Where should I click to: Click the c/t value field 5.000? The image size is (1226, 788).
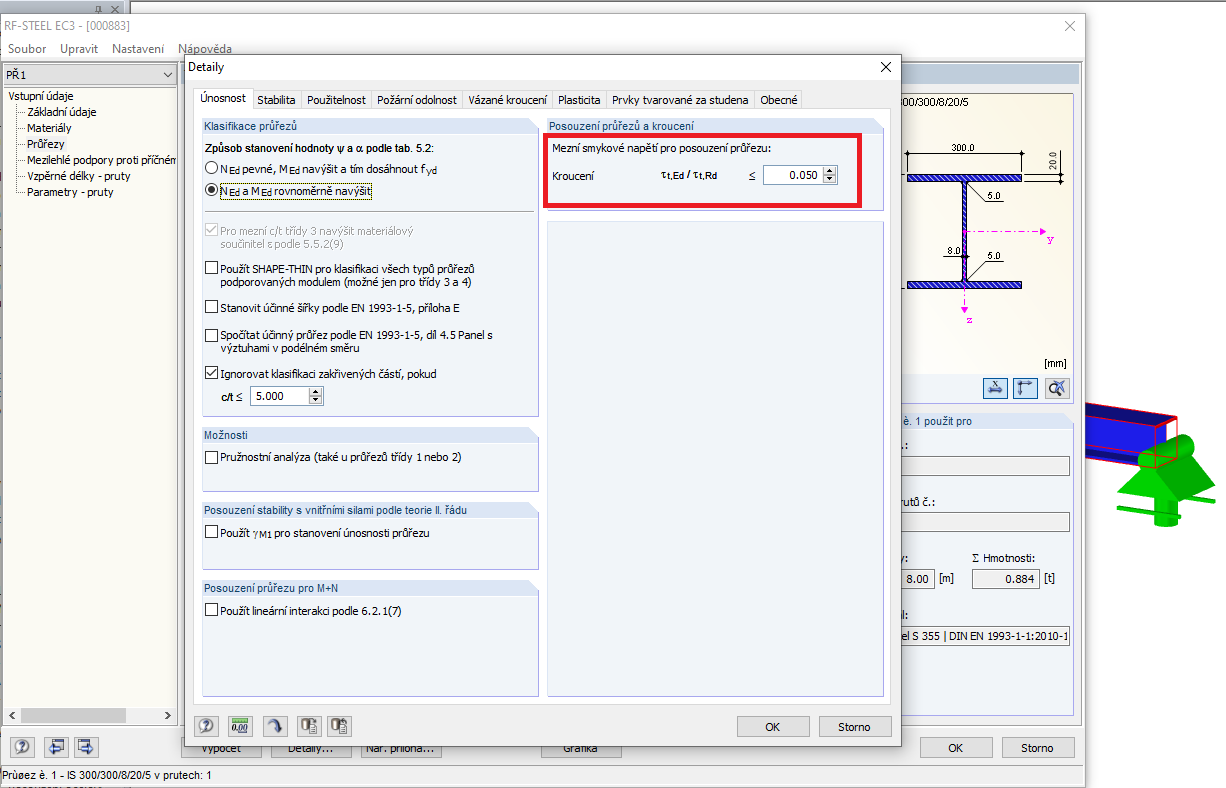click(279, 396)
